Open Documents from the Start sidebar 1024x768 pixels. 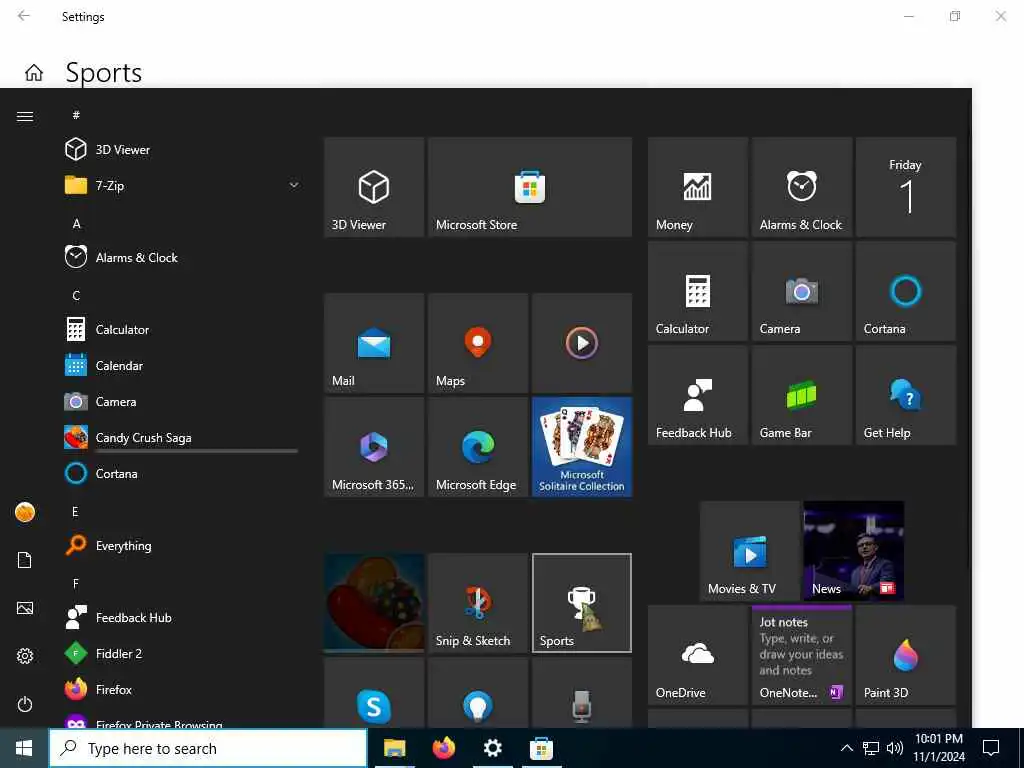25,560
